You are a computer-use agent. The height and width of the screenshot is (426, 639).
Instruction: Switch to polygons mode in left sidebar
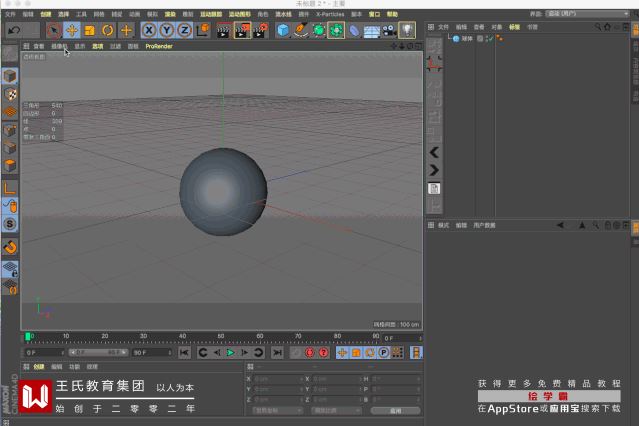coord(10,166)
